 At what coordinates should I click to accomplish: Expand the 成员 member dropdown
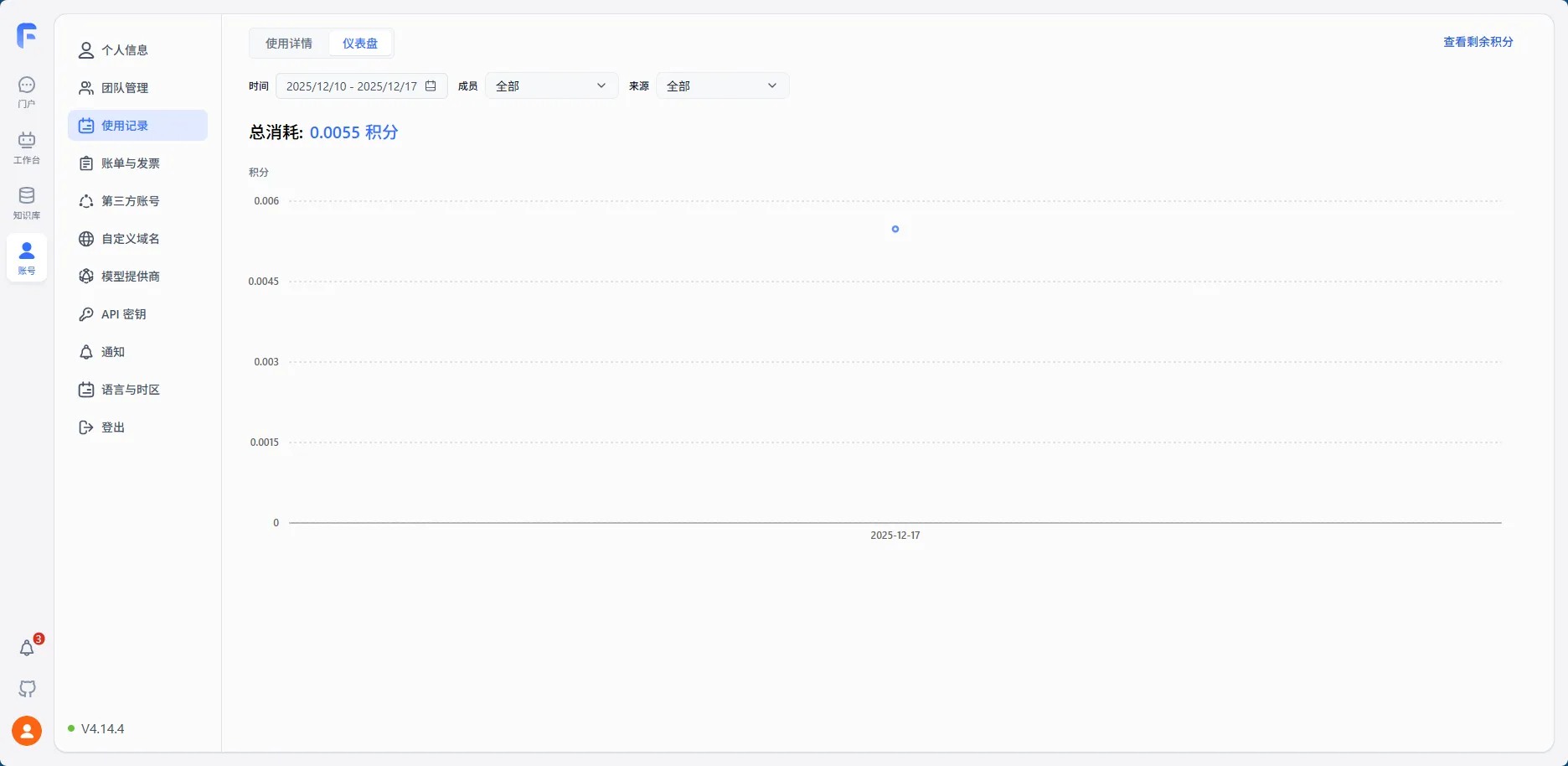pyautogui.click(x=551, y=85)
